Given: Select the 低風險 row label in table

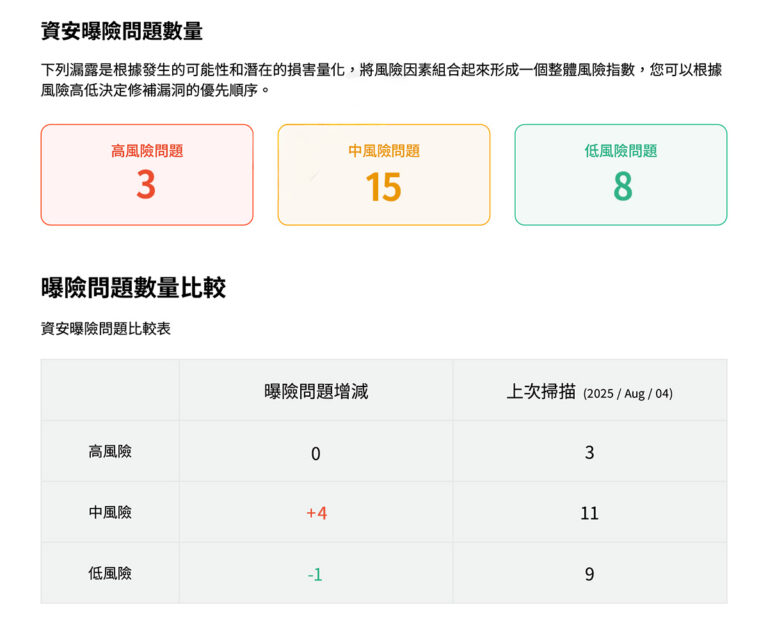Looking at the screenshot, I should click(x=110, y=573).
